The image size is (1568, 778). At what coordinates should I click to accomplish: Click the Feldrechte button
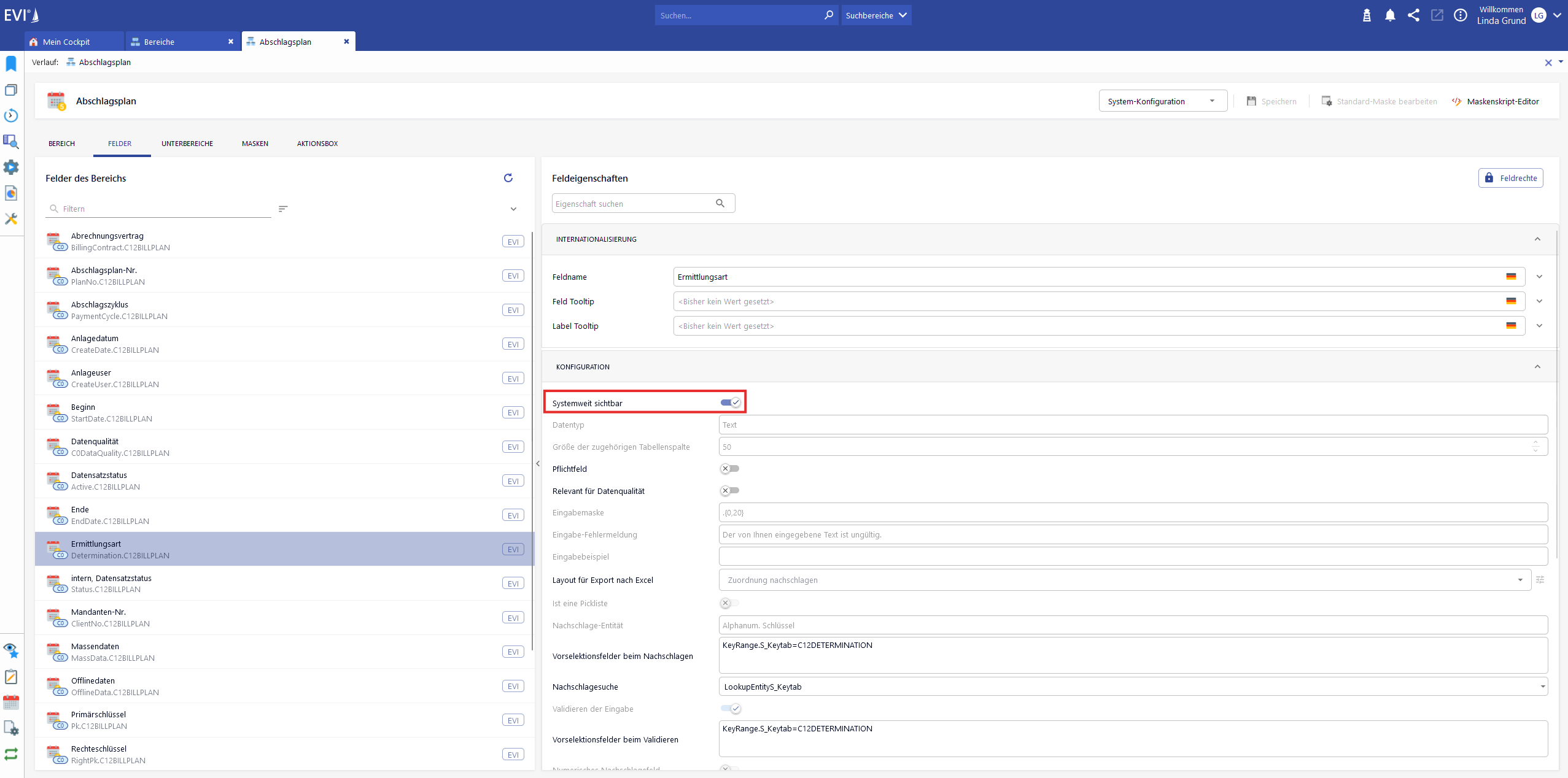coord(1510,178)
